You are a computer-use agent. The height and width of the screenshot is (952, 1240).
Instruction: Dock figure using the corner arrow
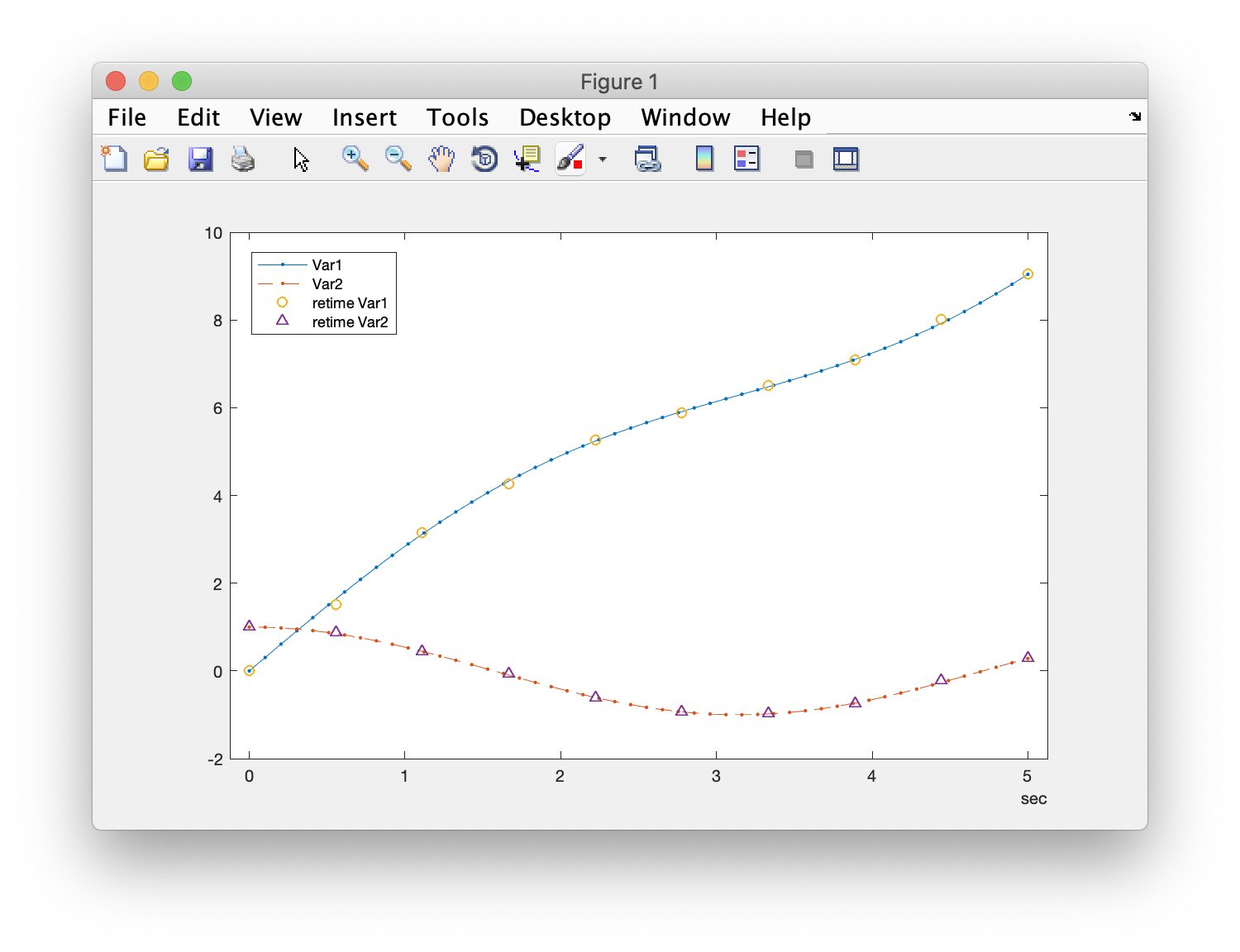(1135, 117)
